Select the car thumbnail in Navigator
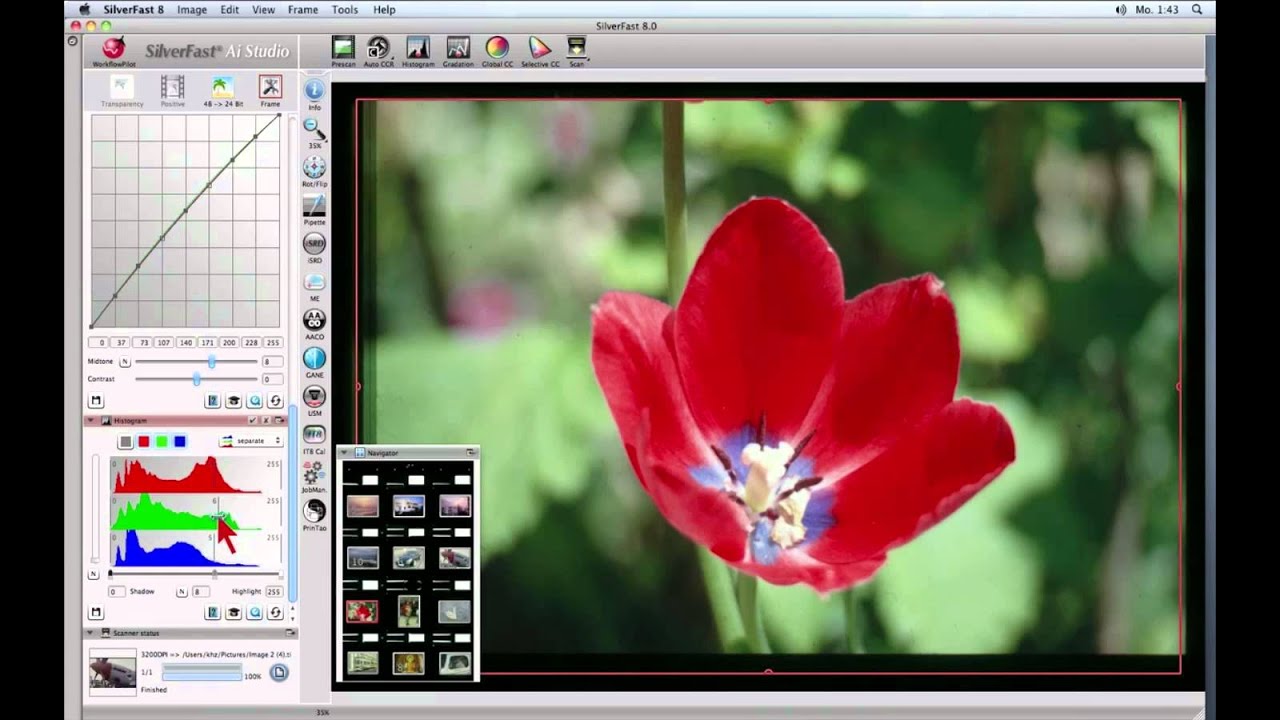This screenshot has height=720, width=1280. 409,557
